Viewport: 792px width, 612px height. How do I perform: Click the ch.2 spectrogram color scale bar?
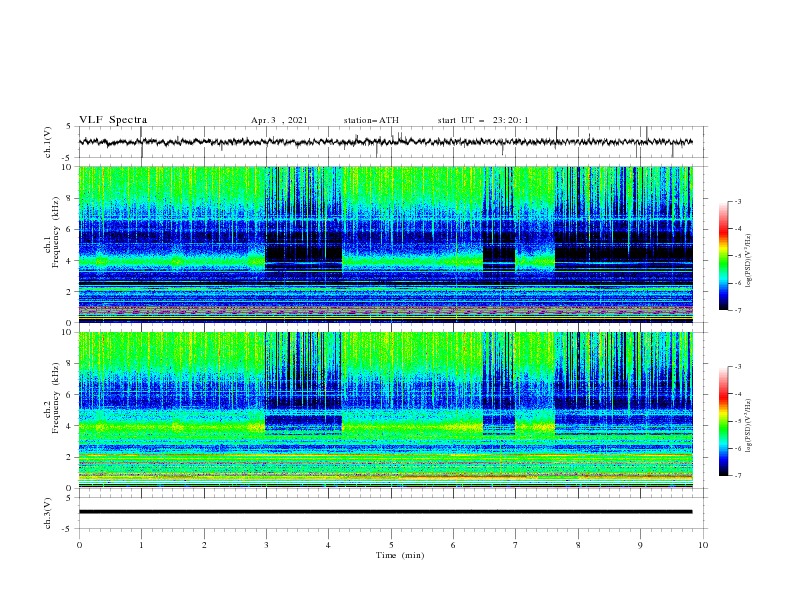724,421
